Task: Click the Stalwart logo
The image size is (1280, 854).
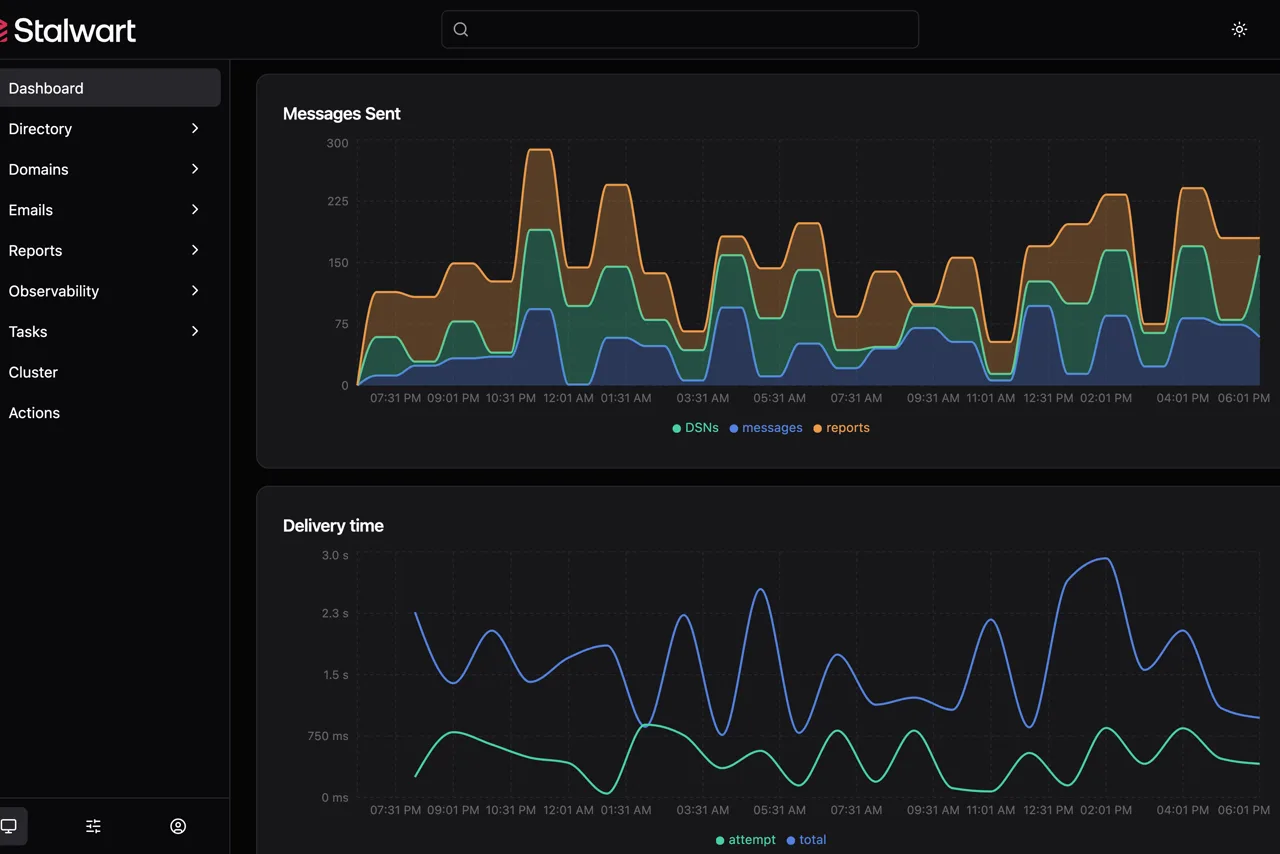Action: point(68,30)
